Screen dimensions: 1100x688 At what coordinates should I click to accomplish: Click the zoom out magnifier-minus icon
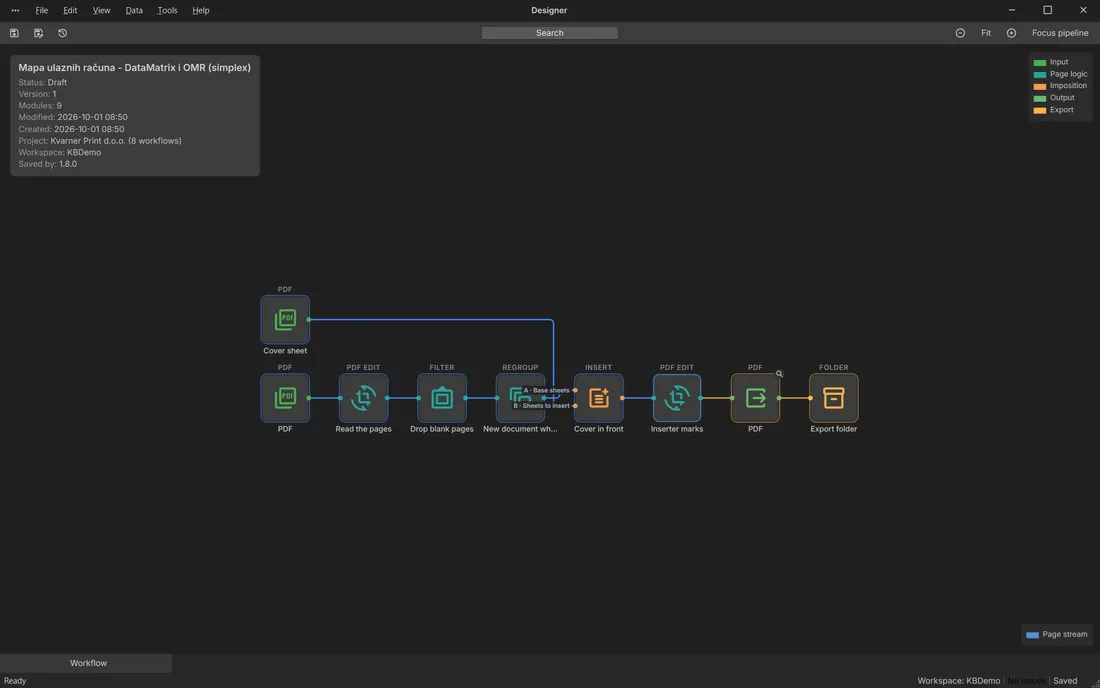click(x=960, y=33)
